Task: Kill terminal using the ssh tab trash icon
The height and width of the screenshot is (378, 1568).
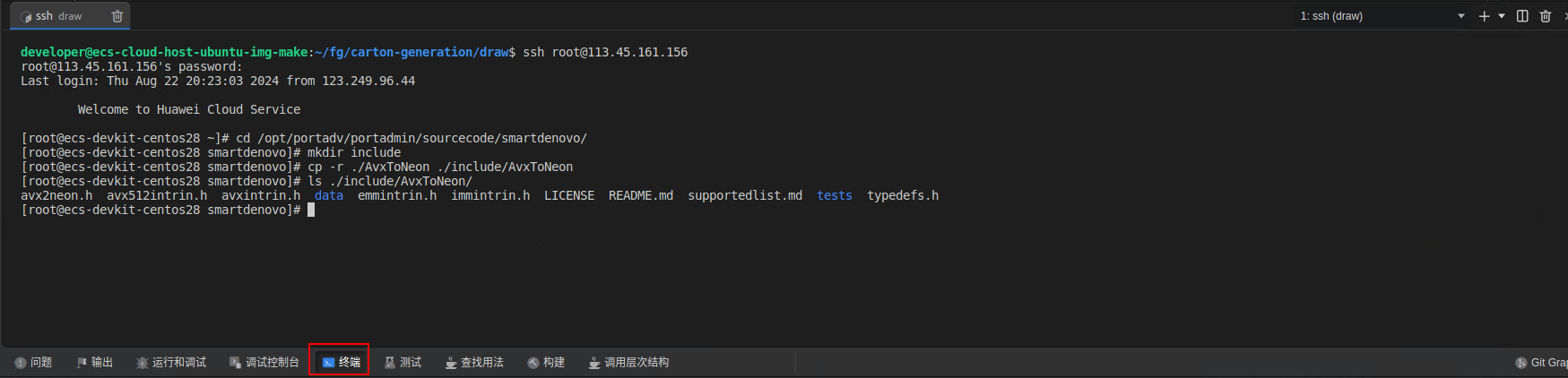Action: click(x=117, y=16)
